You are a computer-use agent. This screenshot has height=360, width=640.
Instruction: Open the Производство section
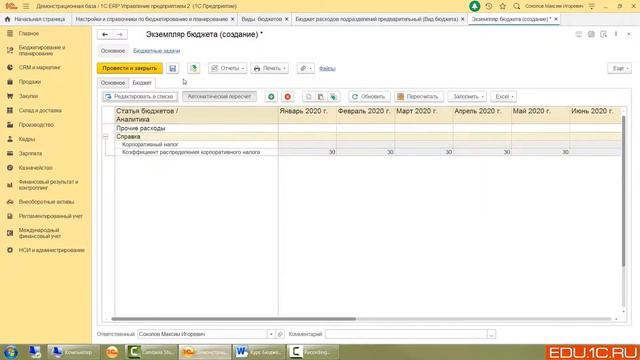36,125
